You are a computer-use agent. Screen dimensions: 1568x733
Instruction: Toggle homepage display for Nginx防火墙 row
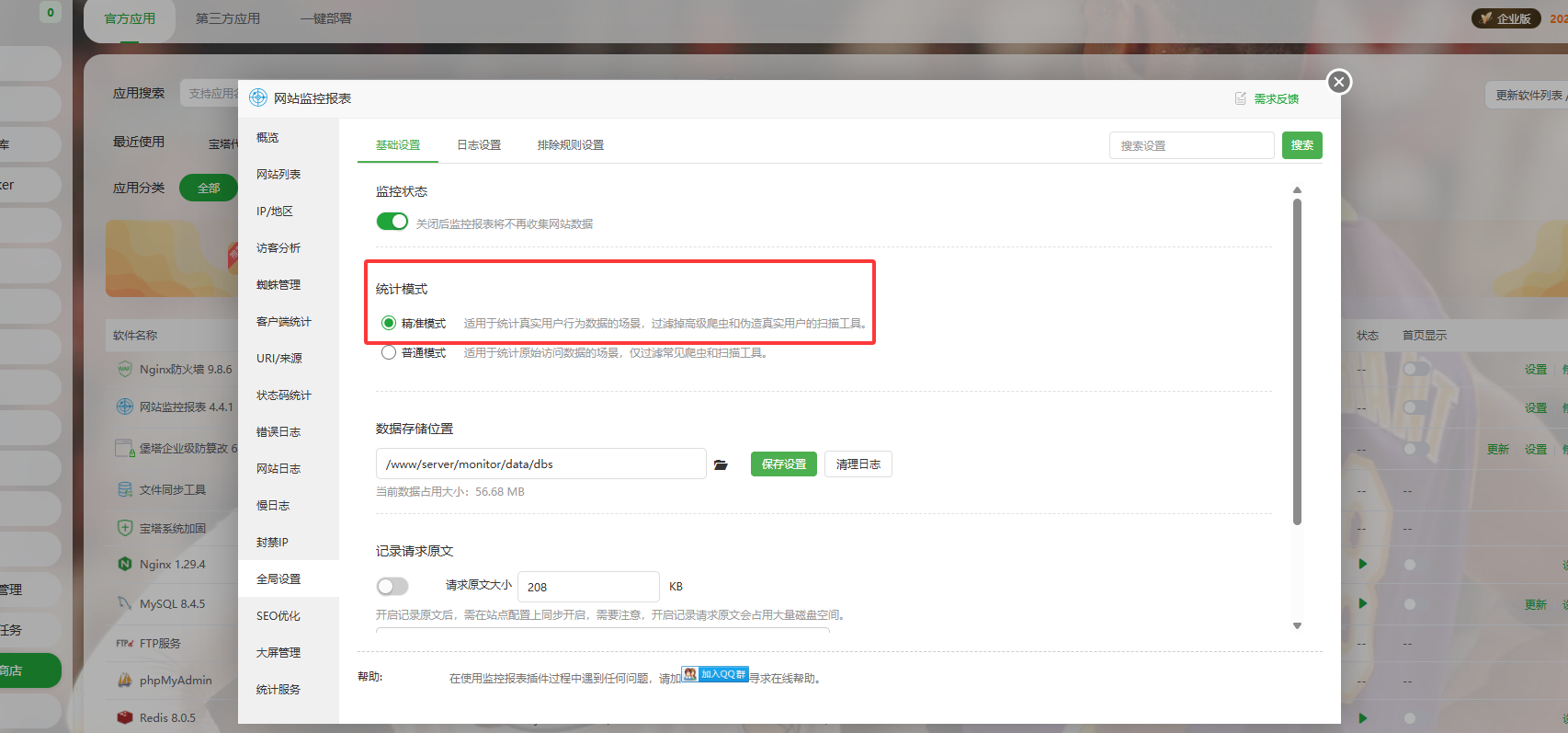[1415, 369]
